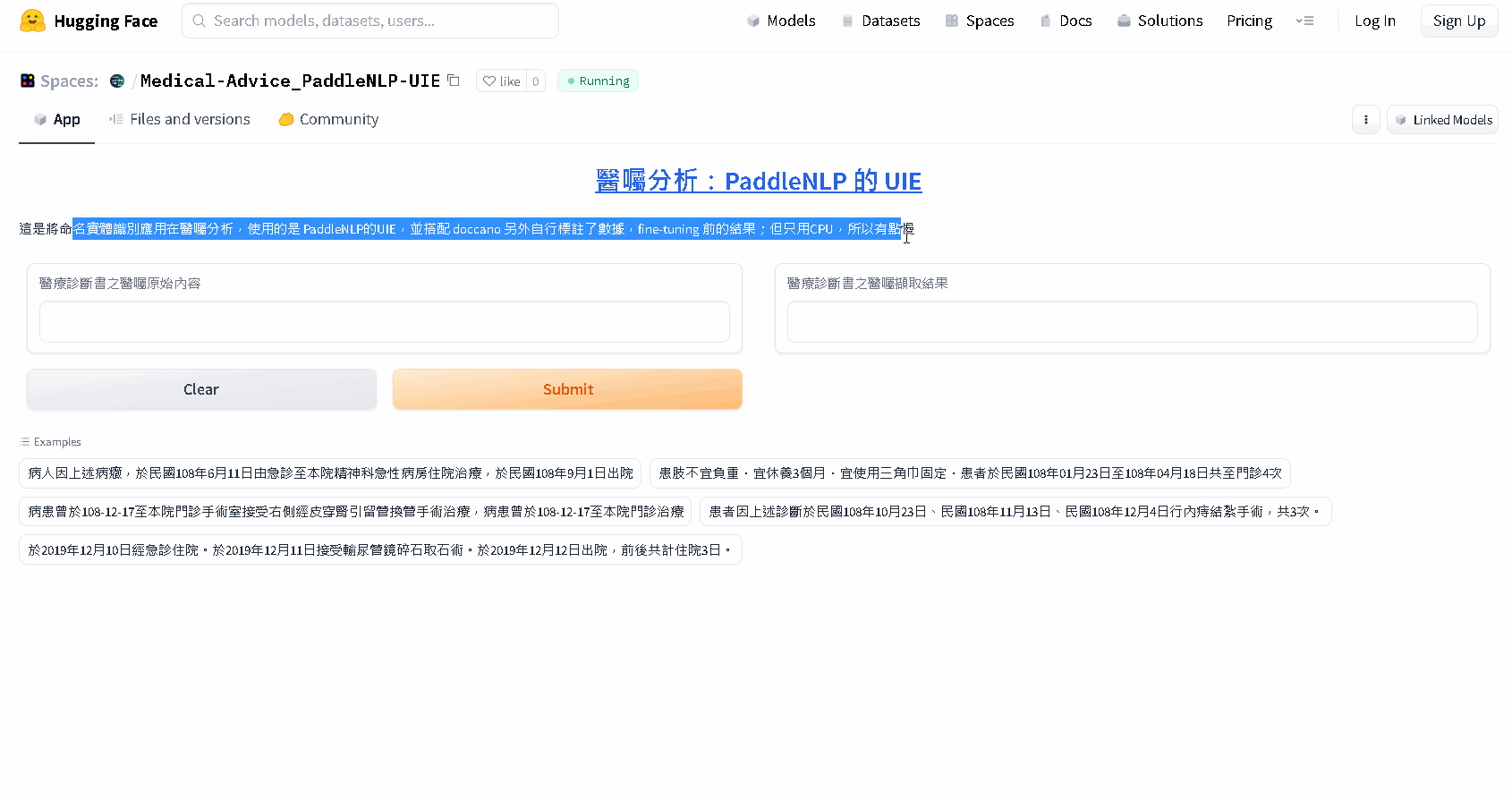The height and width of the screenshot is (800, 1512).
Task: Focus the search models, datasets, users field
Action: tap(370, 21)
